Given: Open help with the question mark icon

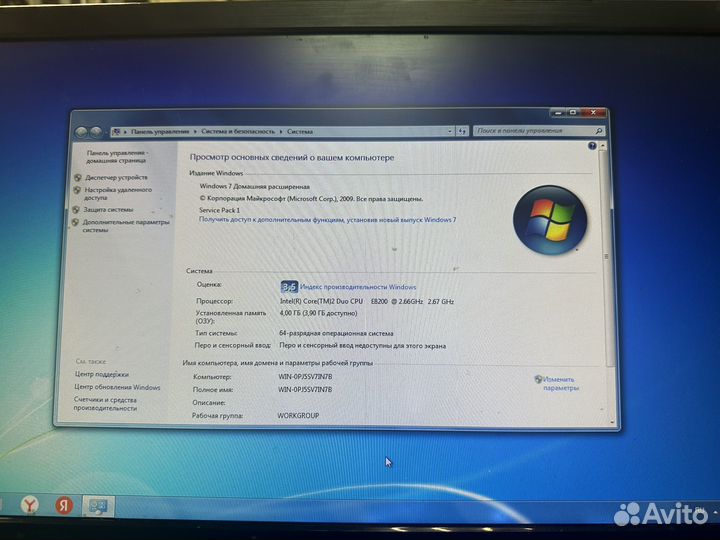Looking at the screenshot, I should point(592,146).
